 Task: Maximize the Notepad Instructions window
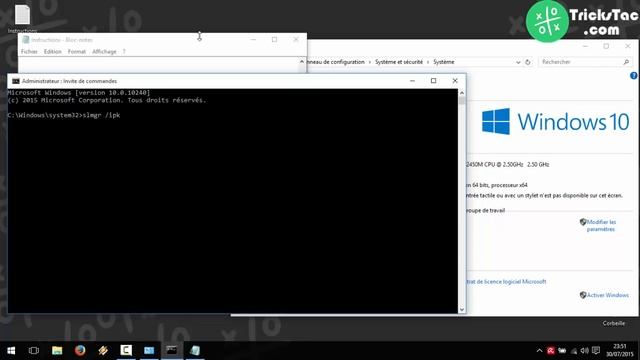tap(274, 40)
